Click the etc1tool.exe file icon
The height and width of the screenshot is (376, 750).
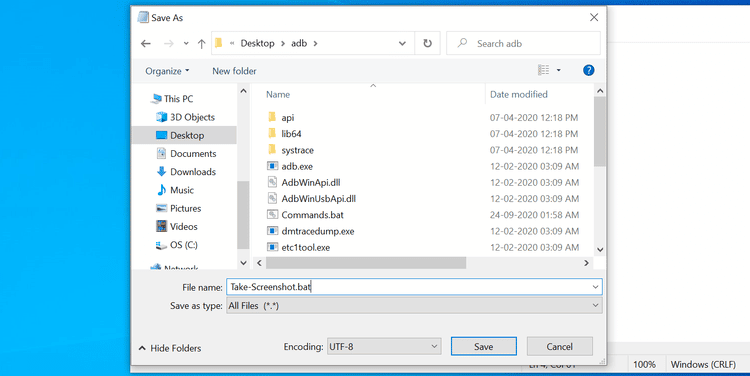pyautogui.click(x=272, y=247)
